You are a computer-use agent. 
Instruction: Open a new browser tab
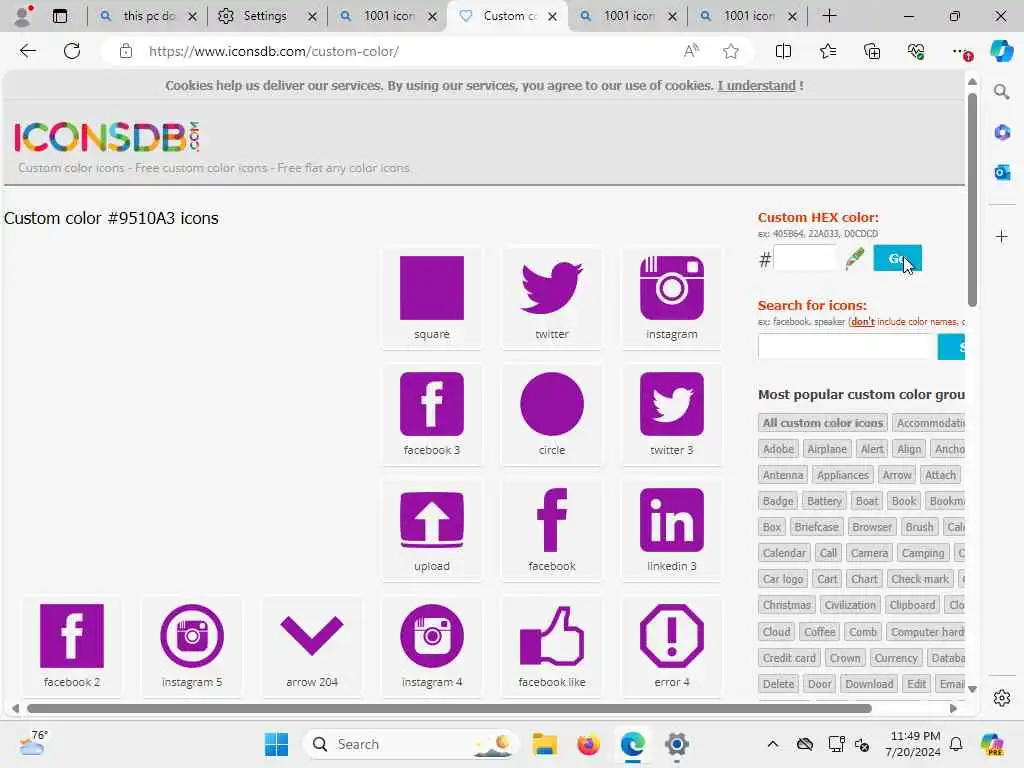[x=829, y=16]
